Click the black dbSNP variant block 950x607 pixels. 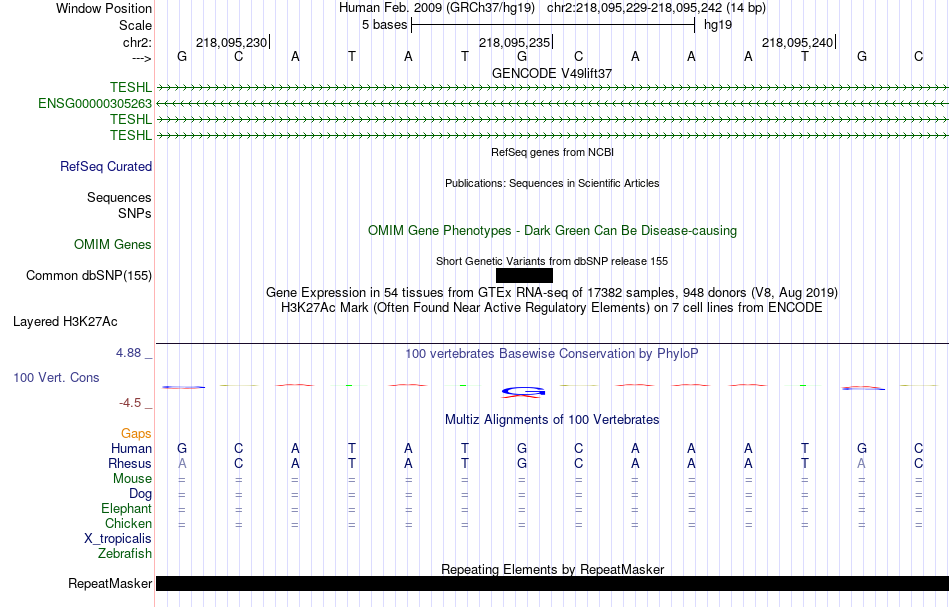[x=524, y=276]
